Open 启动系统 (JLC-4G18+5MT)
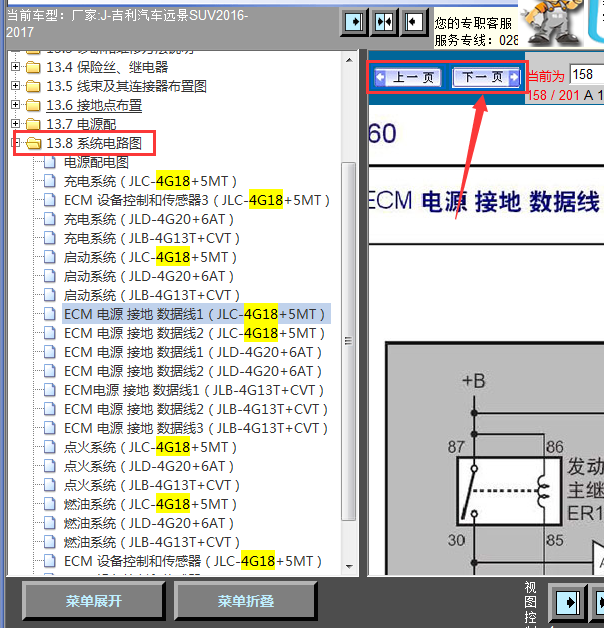Image resolution: width=604 pixels, height=628 pixels. pyautogui.click(x=150, y=257)
